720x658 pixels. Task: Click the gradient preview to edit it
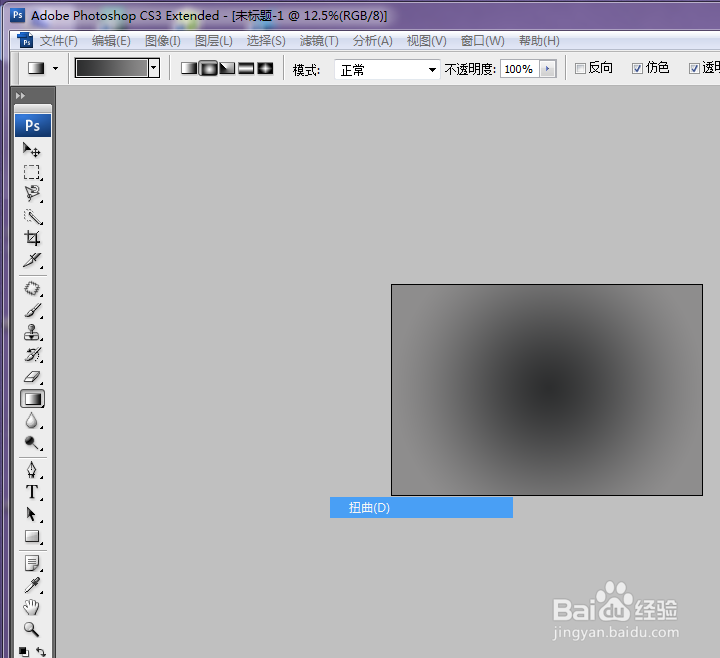coord(112,68)
